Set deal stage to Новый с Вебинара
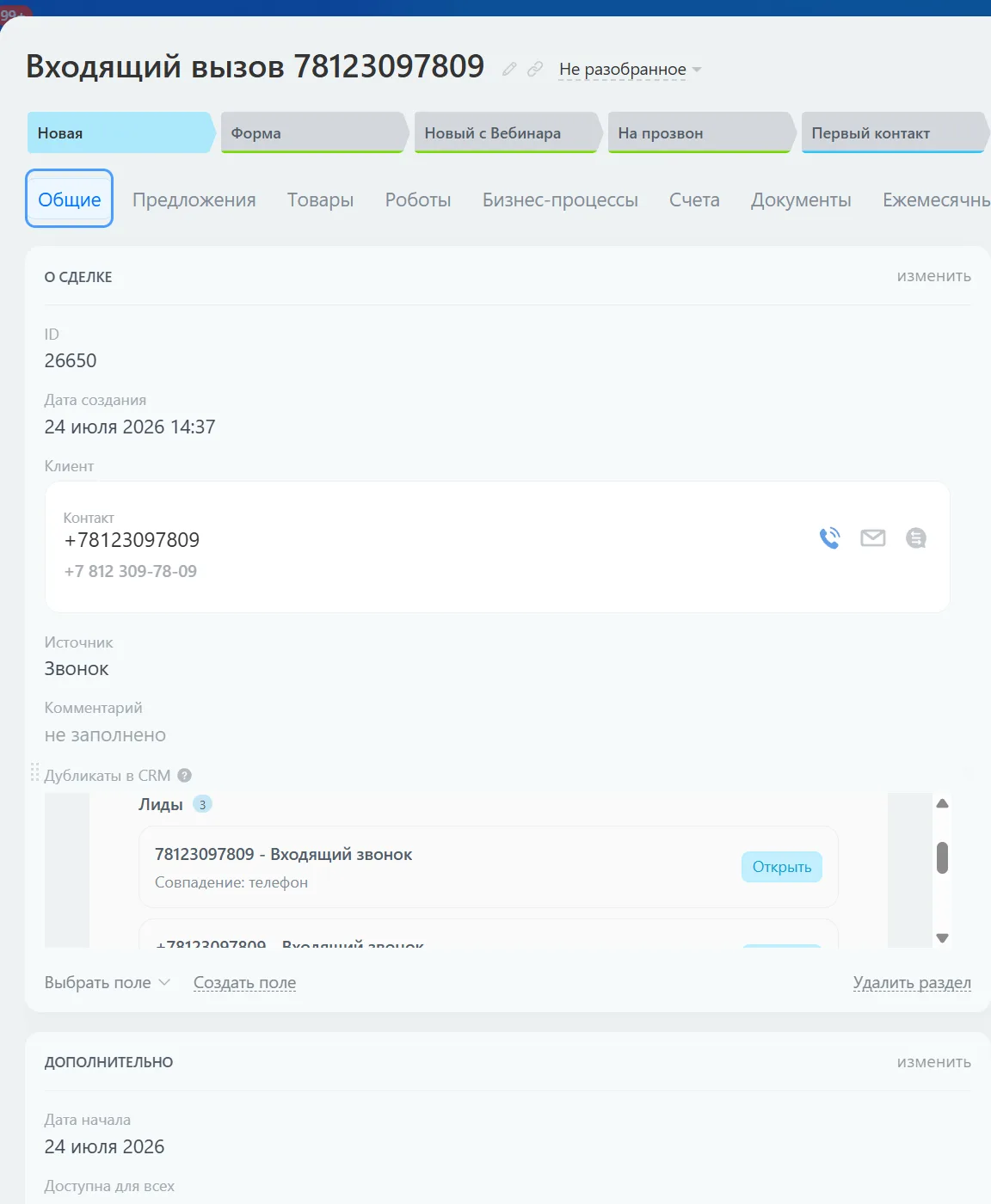The height and width of the screenshot is (1204, 991). click(508, 132)
